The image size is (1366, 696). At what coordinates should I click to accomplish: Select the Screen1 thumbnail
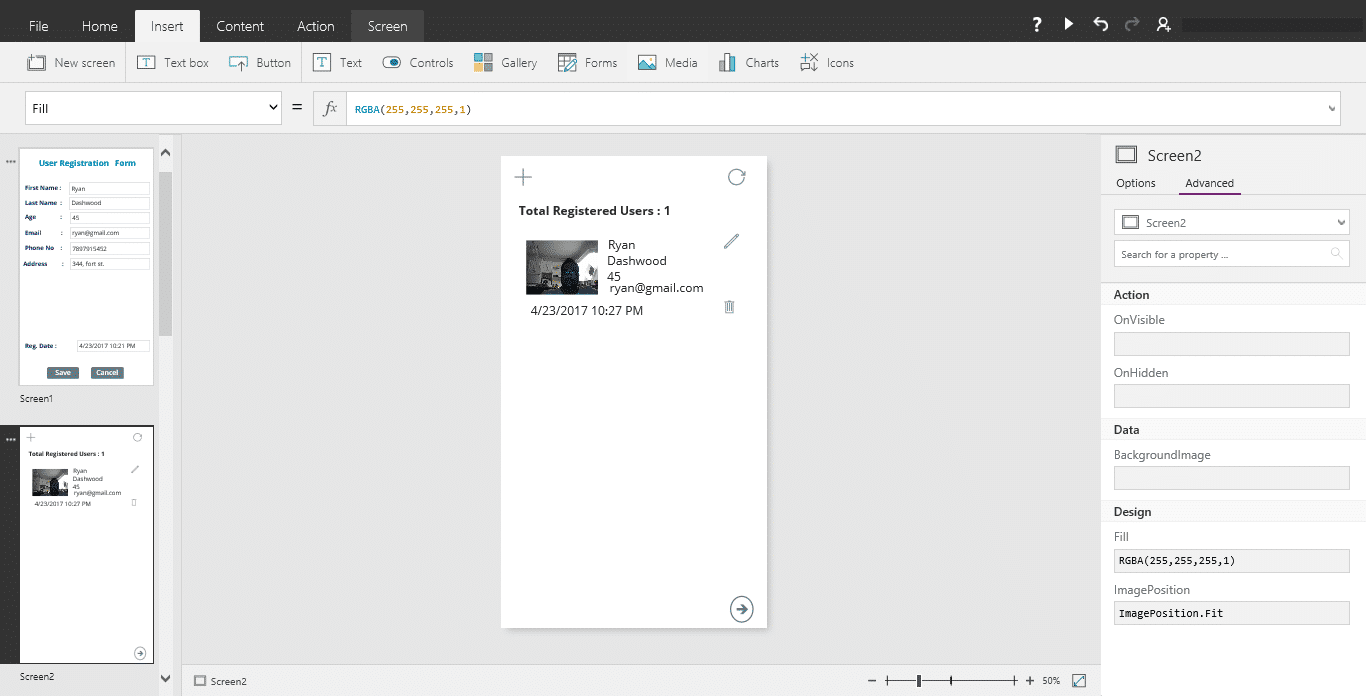point(87,267)
